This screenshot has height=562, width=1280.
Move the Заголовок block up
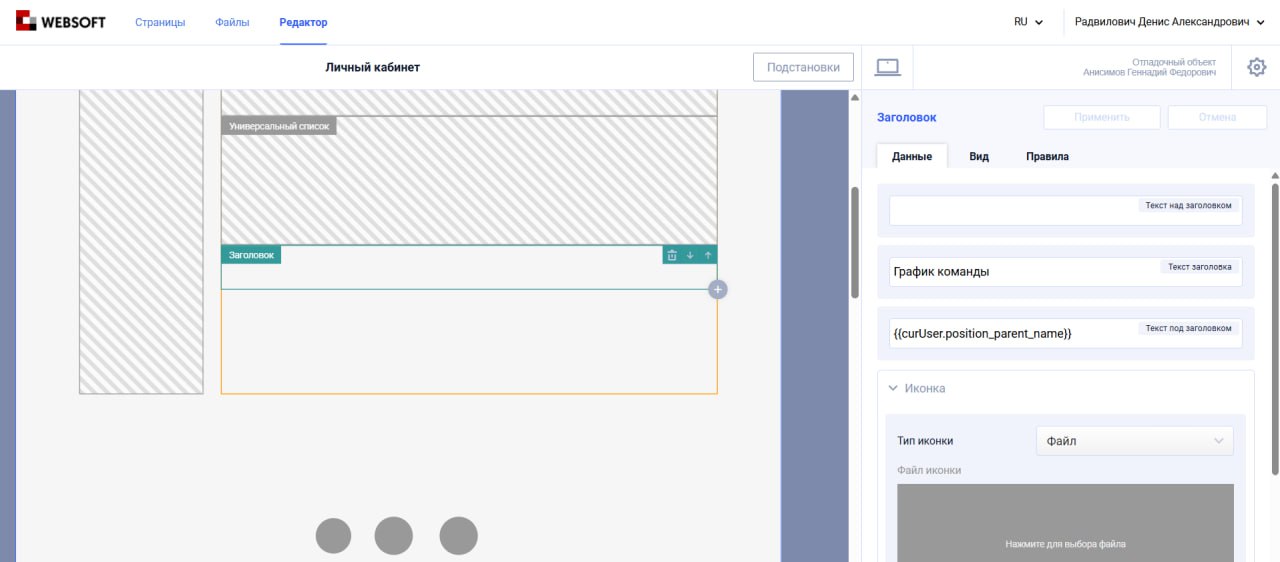(x=708, y=255)
